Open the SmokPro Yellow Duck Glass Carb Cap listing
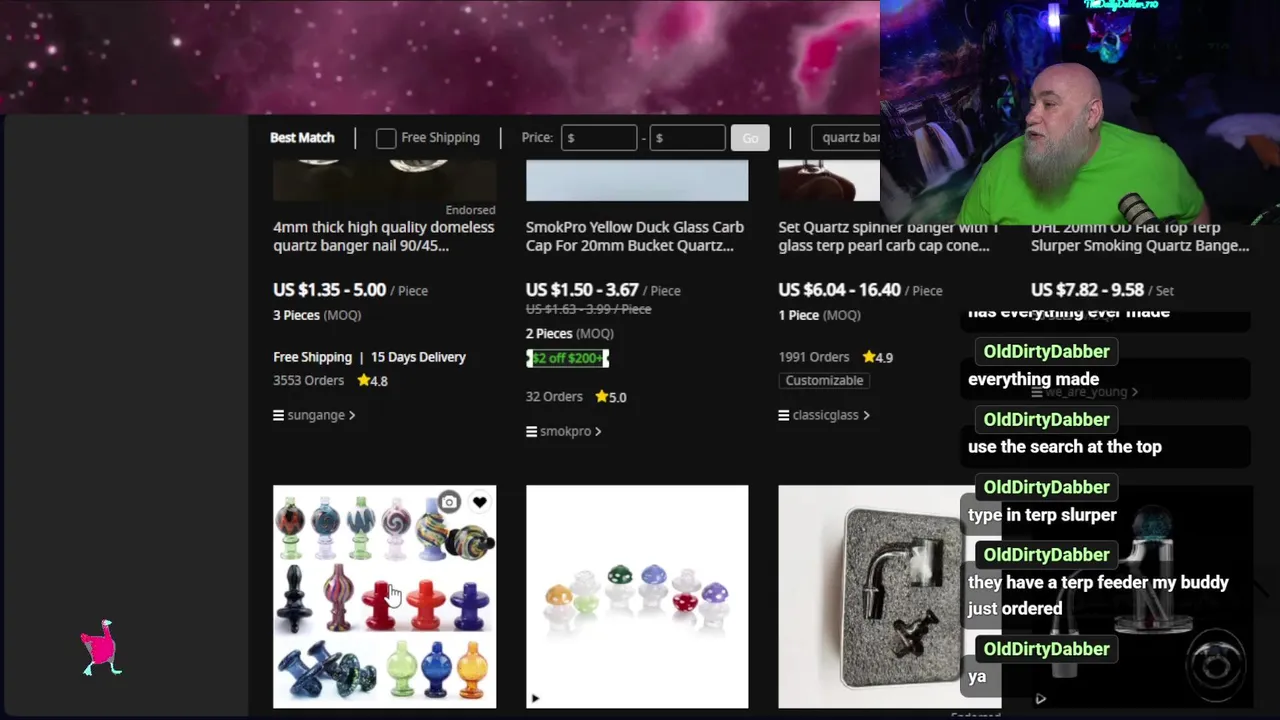This screenshot has width=1280, height=720. point(635,236)
